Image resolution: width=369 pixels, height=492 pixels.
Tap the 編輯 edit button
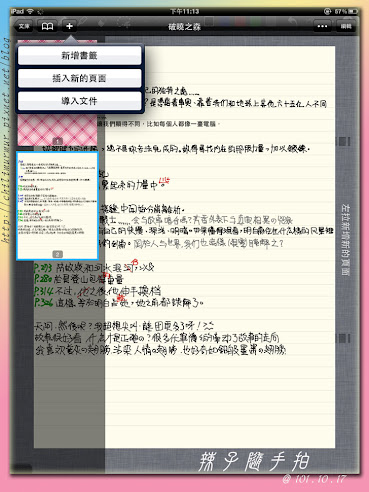pyautogui.click(x=346, y=26)
